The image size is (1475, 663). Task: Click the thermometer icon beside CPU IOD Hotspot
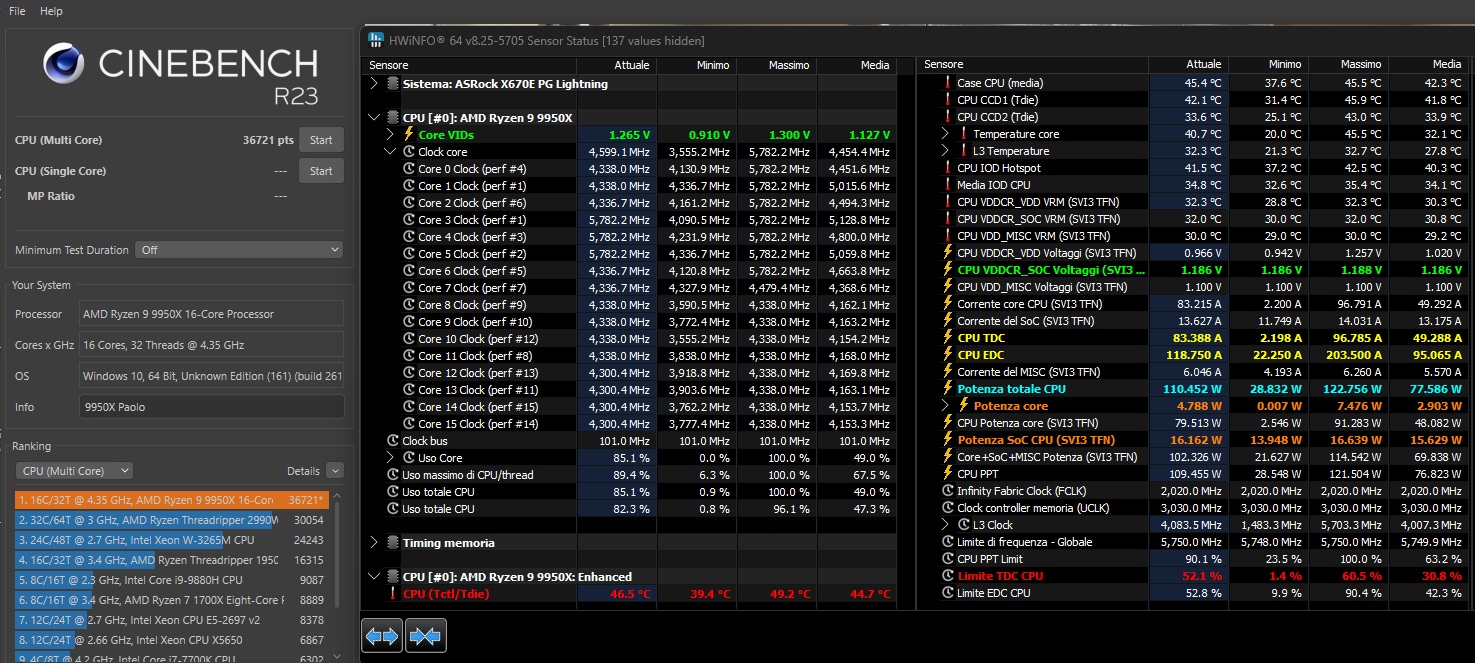(948, 168)
